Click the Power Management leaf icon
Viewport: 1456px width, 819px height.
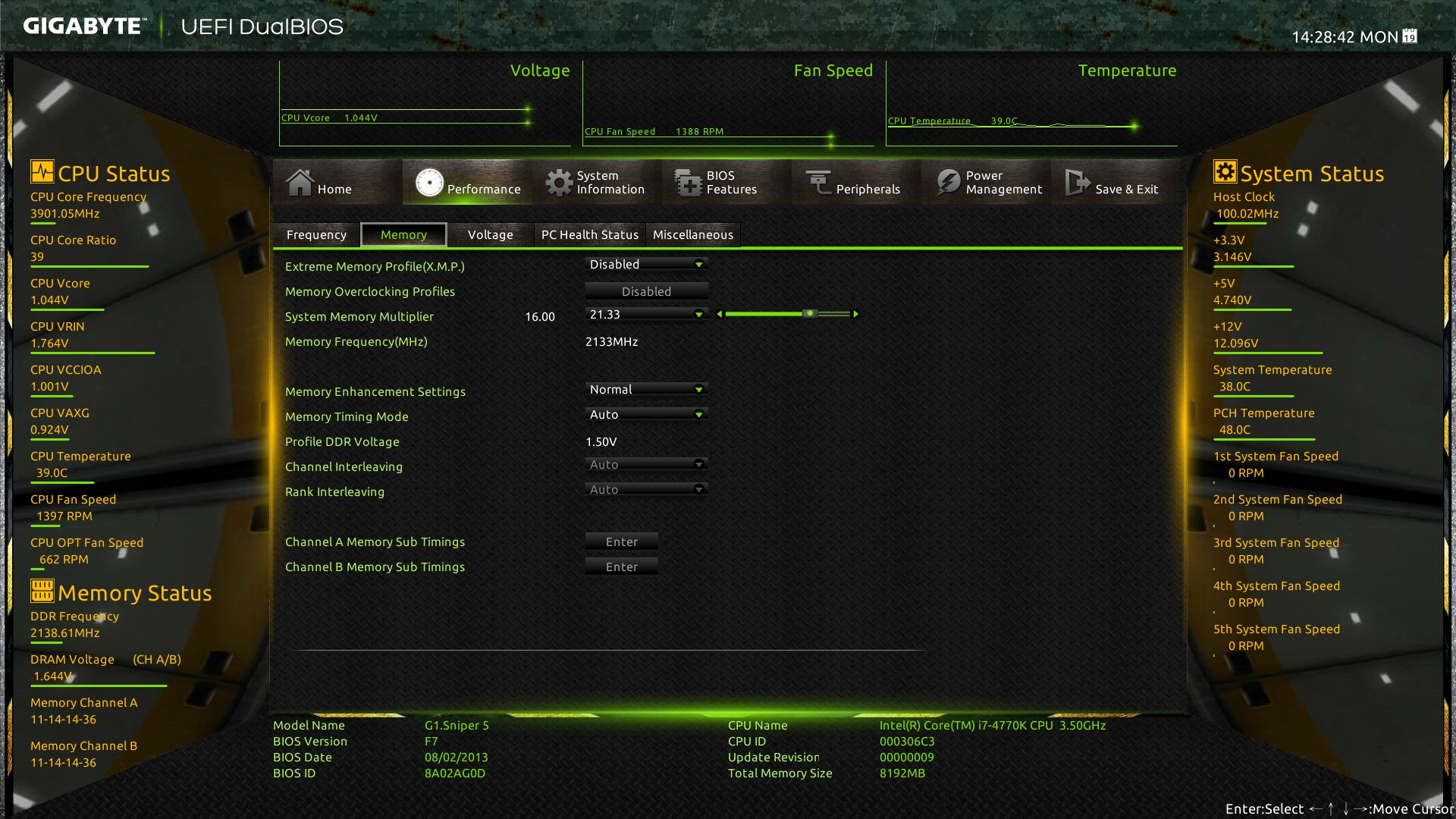(x=948, y=182)
